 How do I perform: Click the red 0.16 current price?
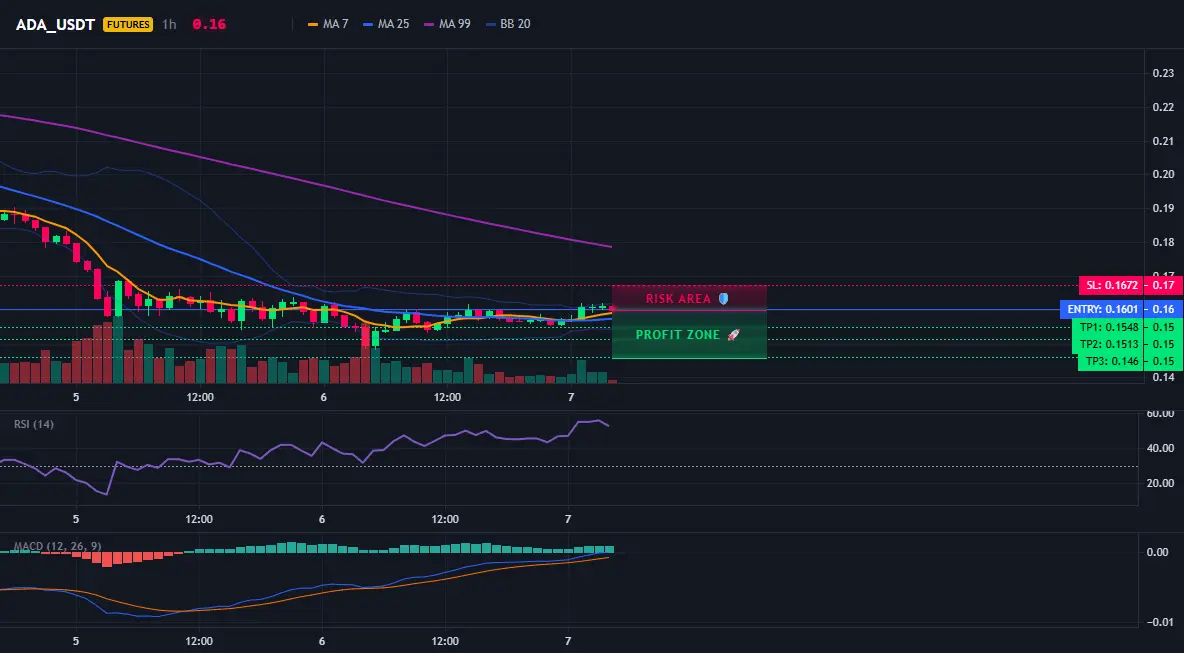[x=209, y=24]
